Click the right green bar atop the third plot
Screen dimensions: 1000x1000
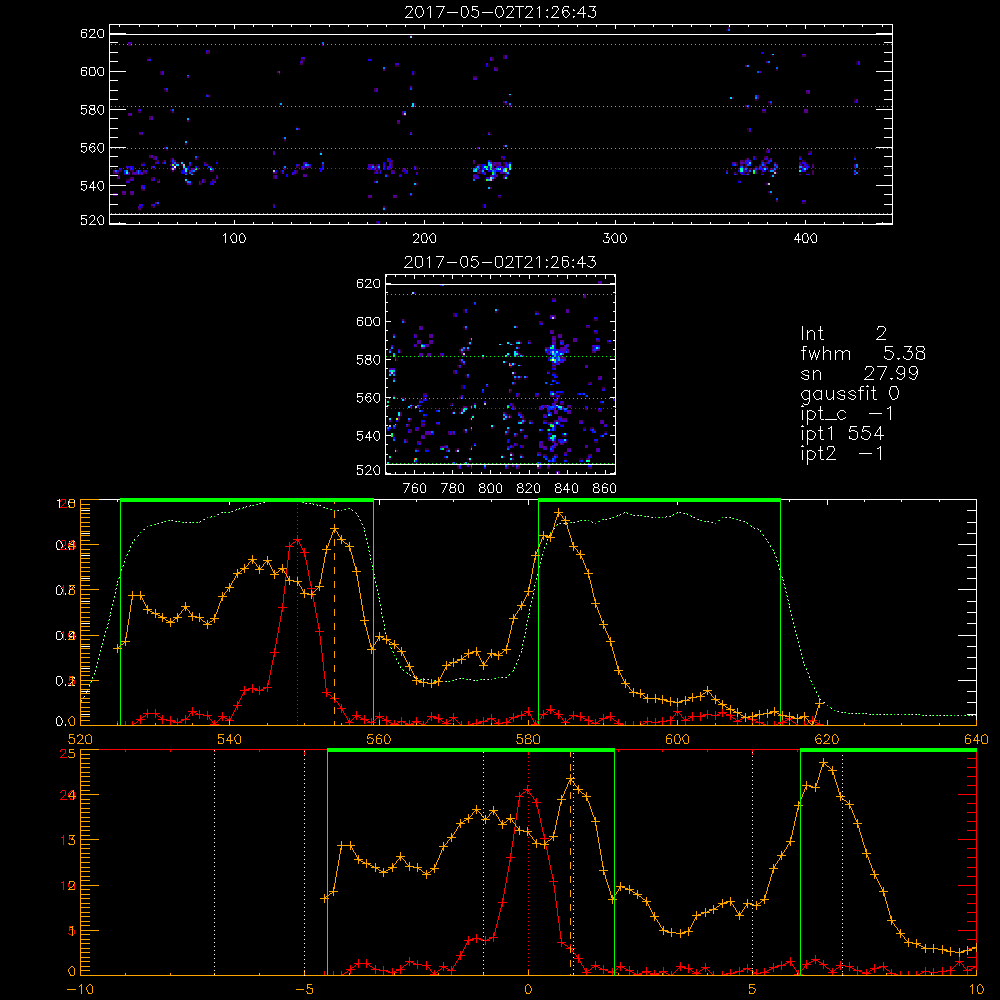pyautogui.click(x=659, y=500)
